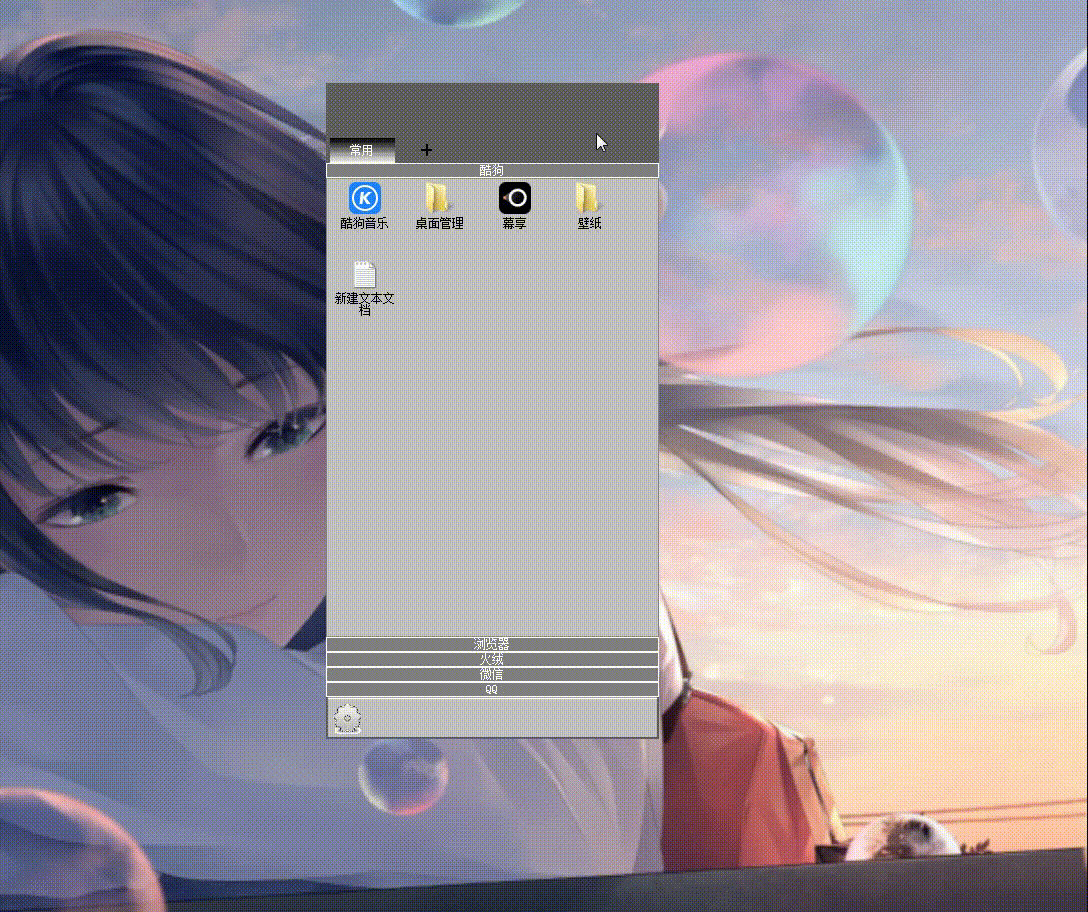Add a new tab with plus button
The height and width of the screenshot is (912, 1088).
[x=426, y=150]
